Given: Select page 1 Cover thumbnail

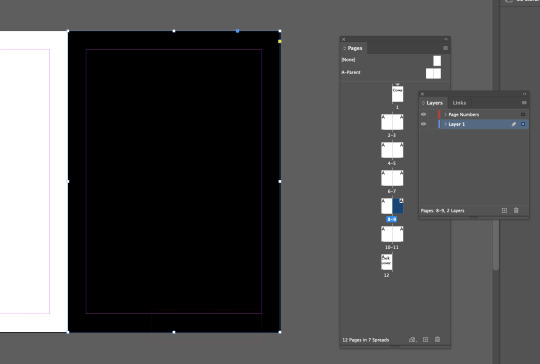Looking at the screenshot, I should [x=397, y=94].
